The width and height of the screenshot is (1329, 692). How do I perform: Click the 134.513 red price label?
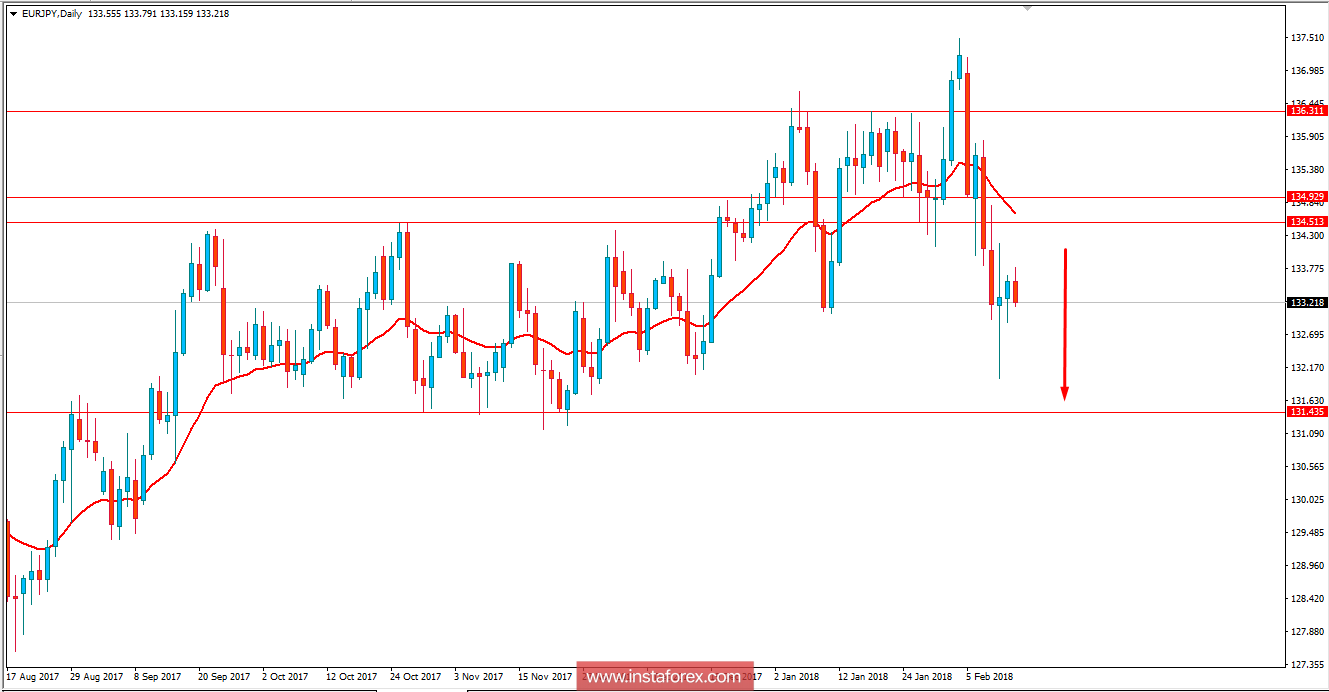[1305, 221]
